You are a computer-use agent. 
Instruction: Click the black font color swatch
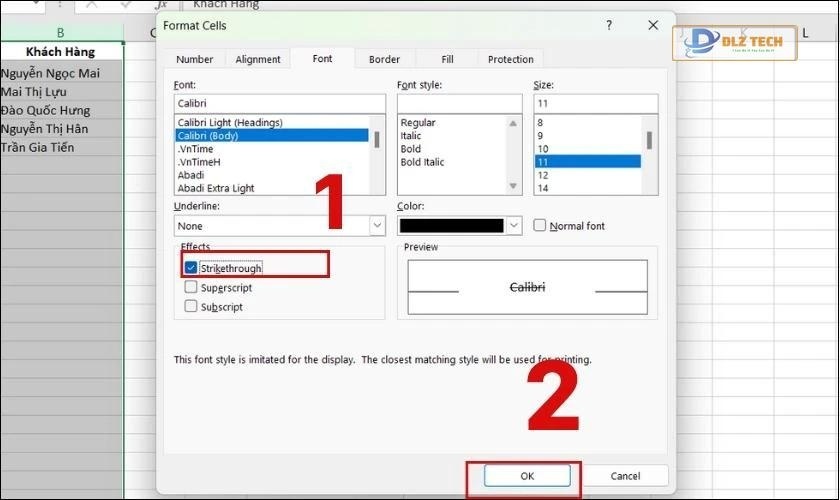pyautogui.click(x=450, y=226)
